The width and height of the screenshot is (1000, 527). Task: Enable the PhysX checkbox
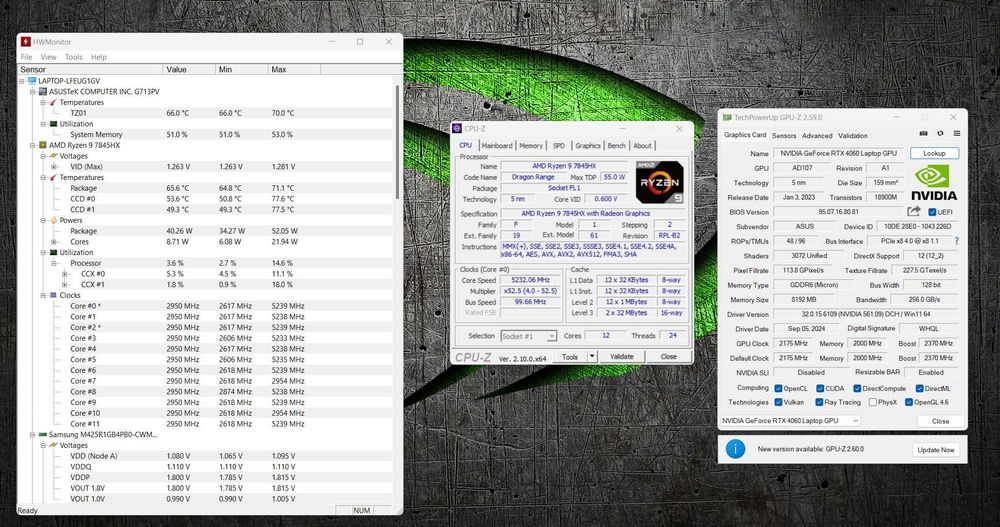(872, 403)
